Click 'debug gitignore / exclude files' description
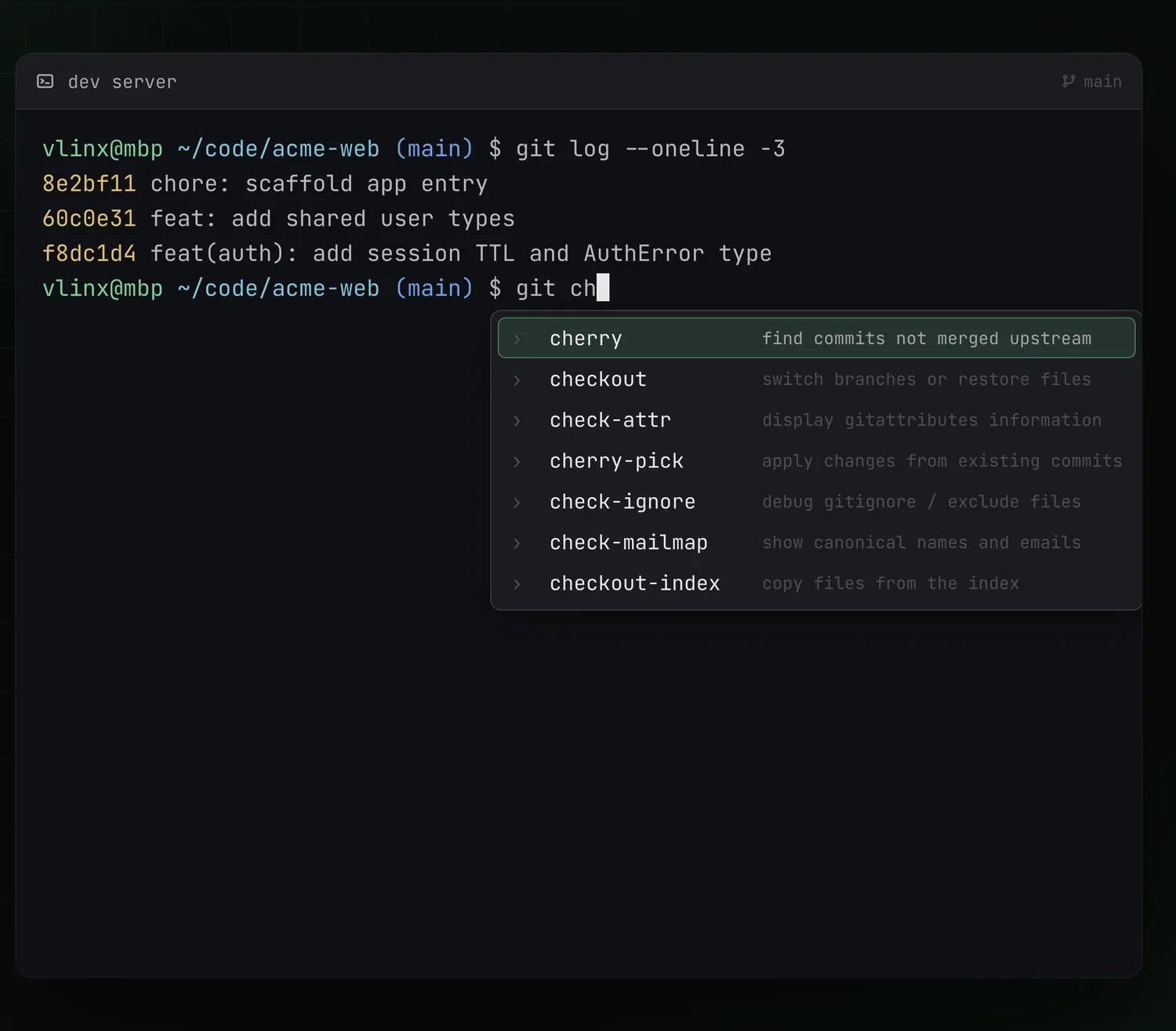This screenshot has width=1176, height=1031. click(x=922, y=502)
